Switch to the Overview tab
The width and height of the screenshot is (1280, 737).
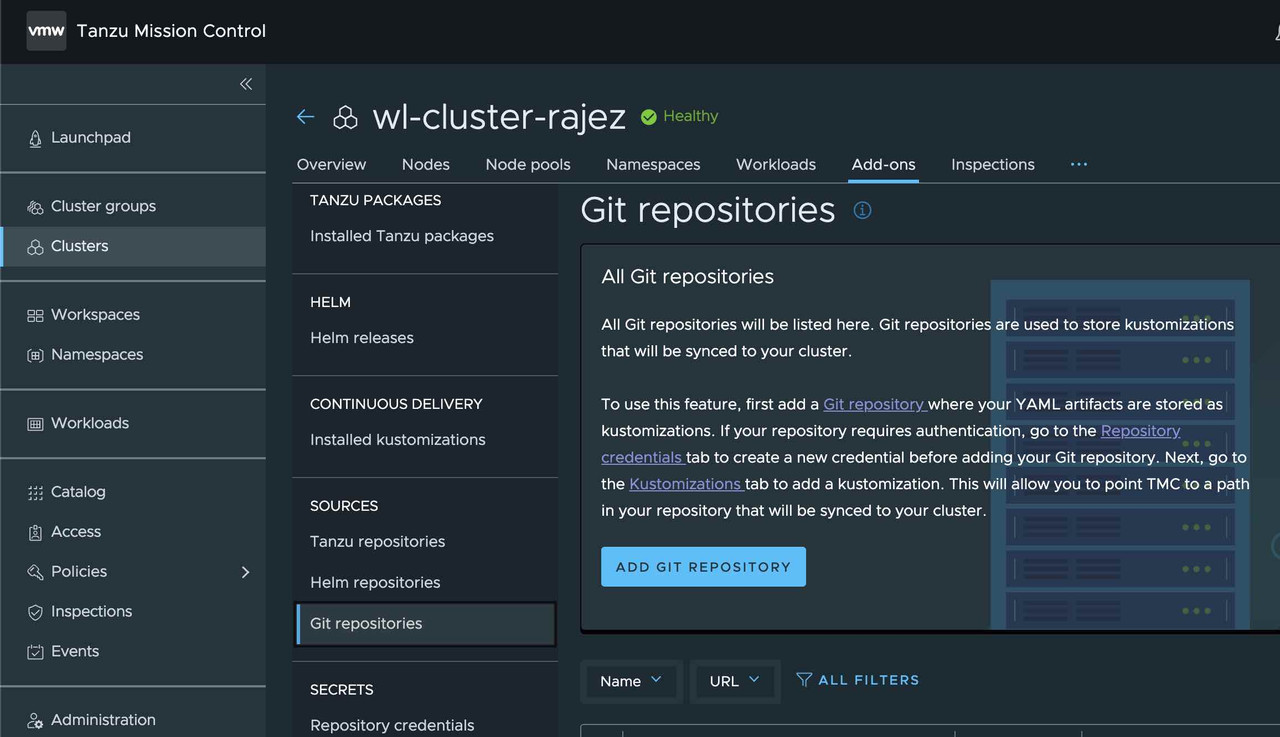click(x=331, y=165)
